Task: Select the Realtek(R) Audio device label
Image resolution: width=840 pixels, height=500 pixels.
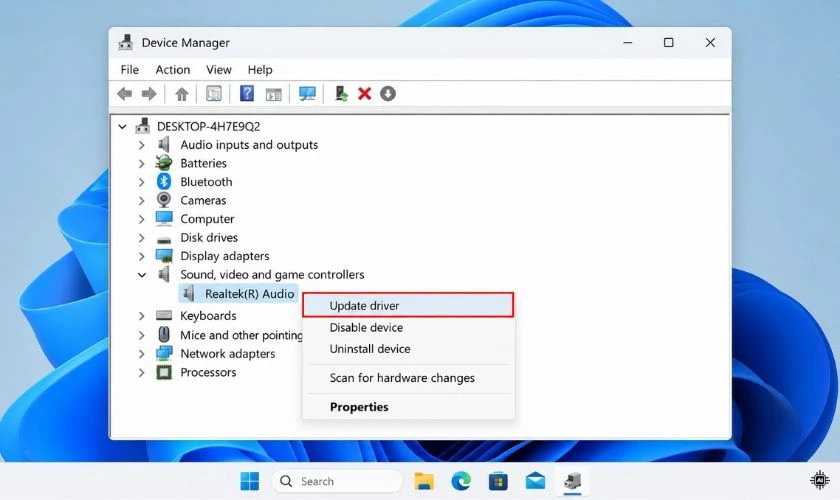Action: pyautogui.click(x=250, y=294)
